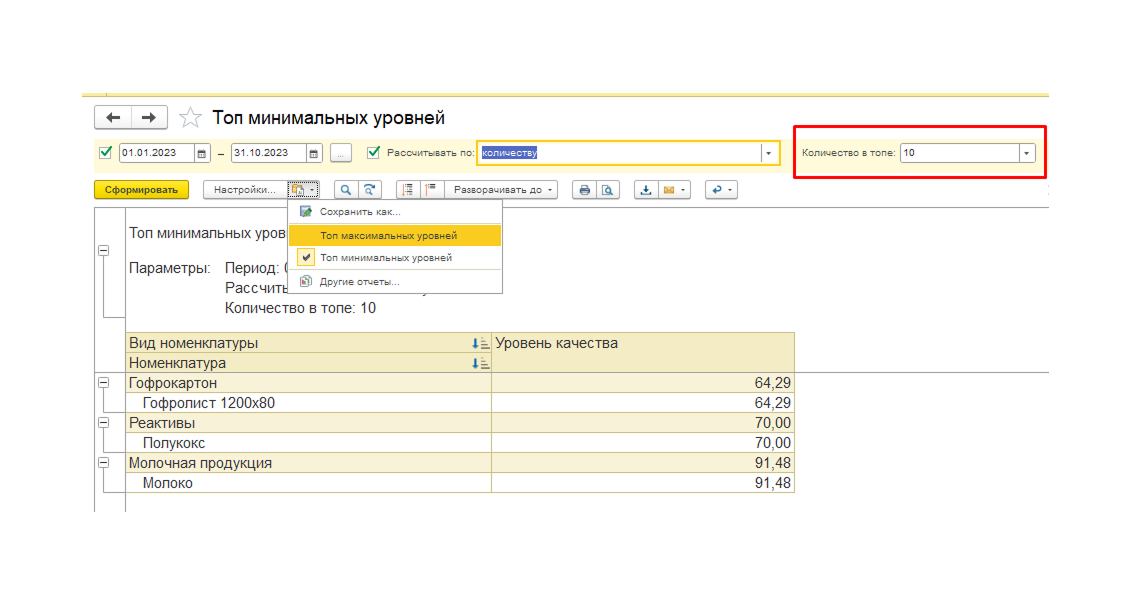Collapse the Гофрокартон group row

click(104, 383)
